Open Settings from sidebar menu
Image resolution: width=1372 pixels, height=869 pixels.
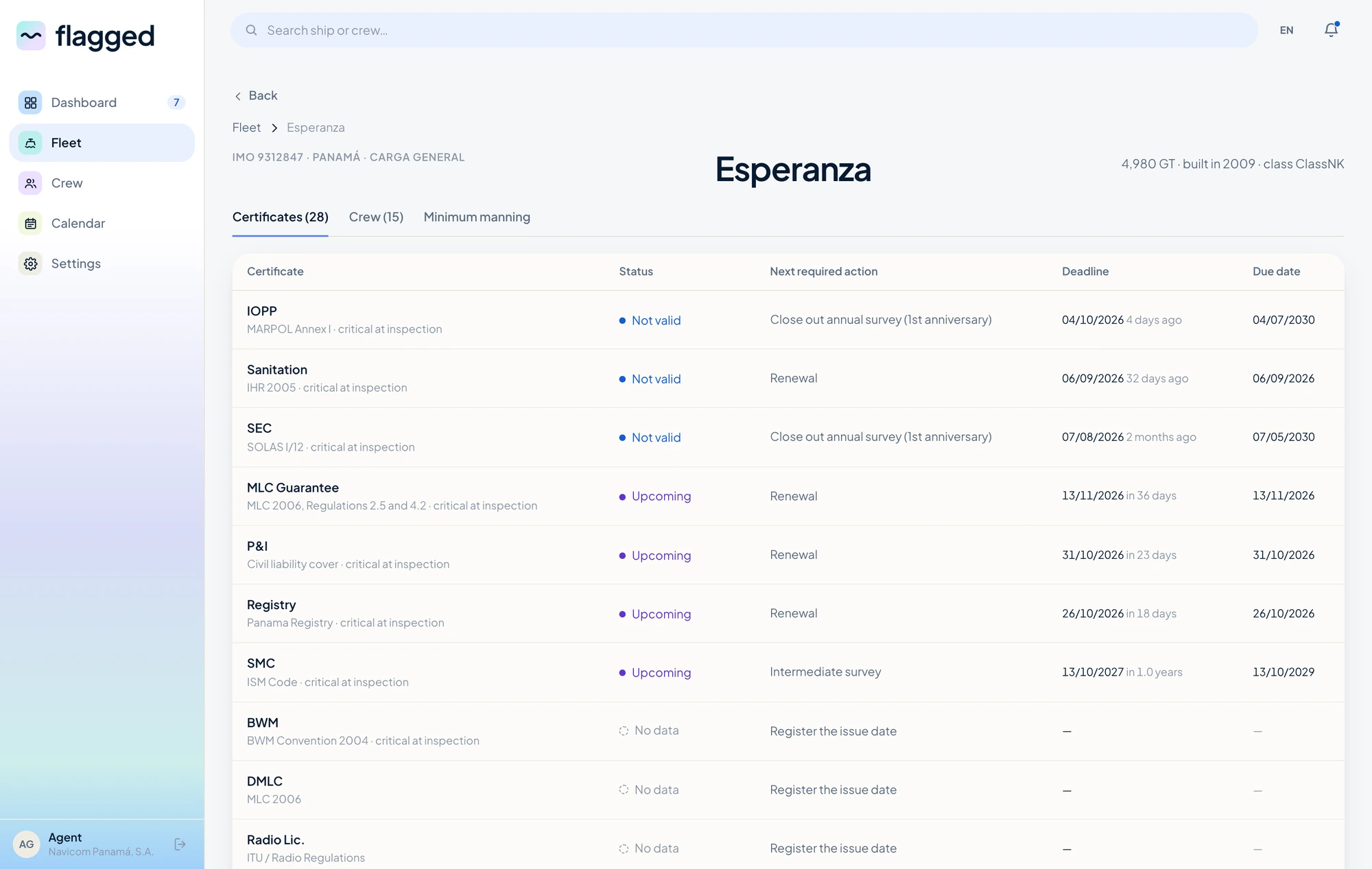click(102, 263)
